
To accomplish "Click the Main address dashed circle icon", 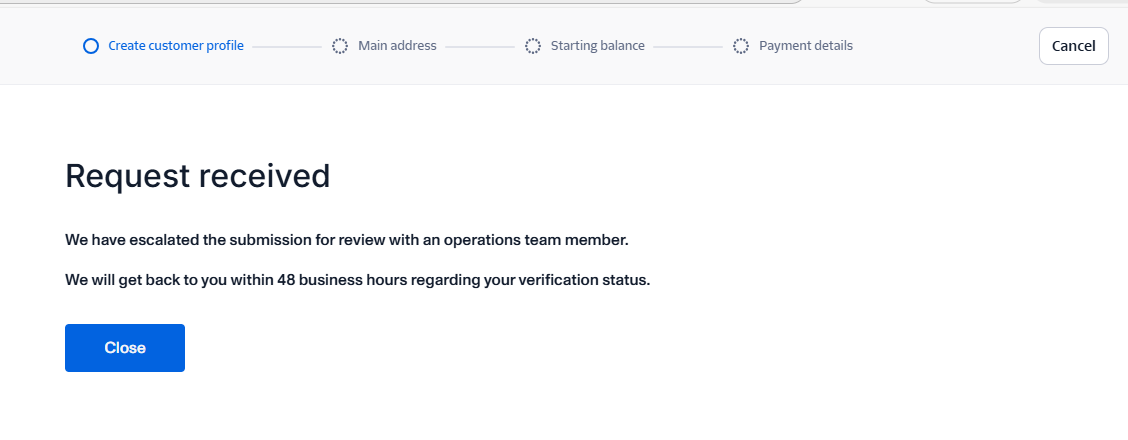I will (x=340, y=46).
